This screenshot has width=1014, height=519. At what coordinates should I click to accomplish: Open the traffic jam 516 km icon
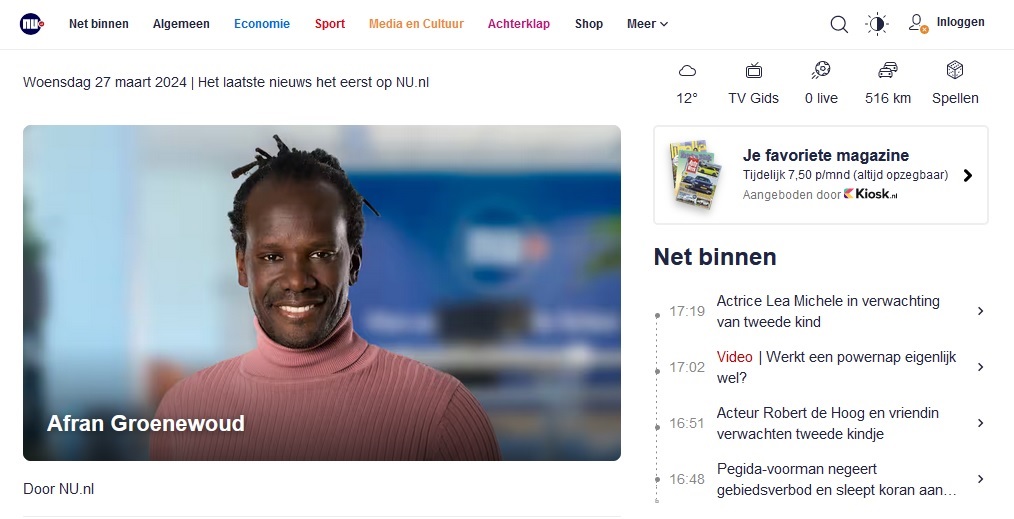click(x=888, y=70)
